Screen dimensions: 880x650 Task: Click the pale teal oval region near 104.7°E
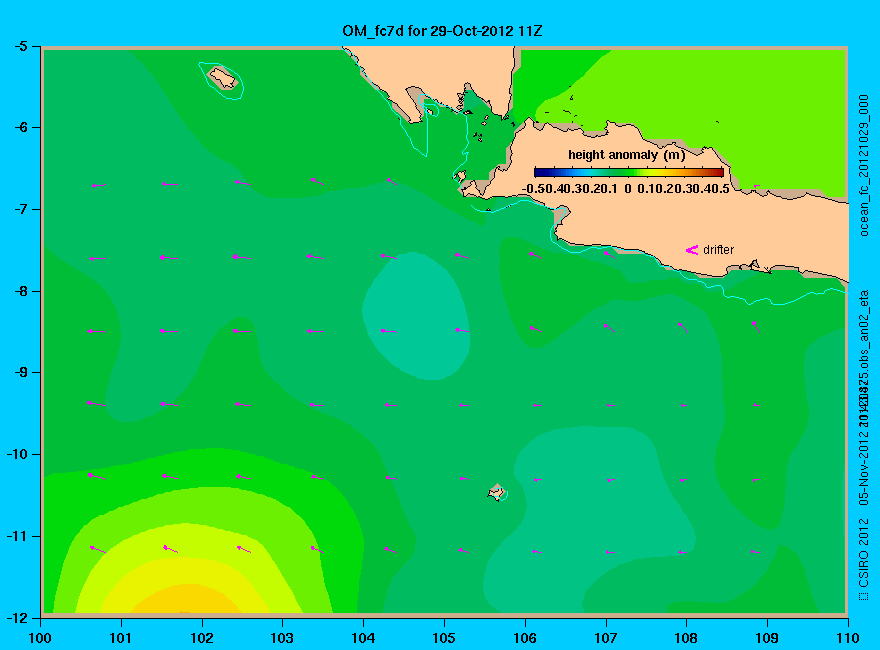(x=416, y=315)
